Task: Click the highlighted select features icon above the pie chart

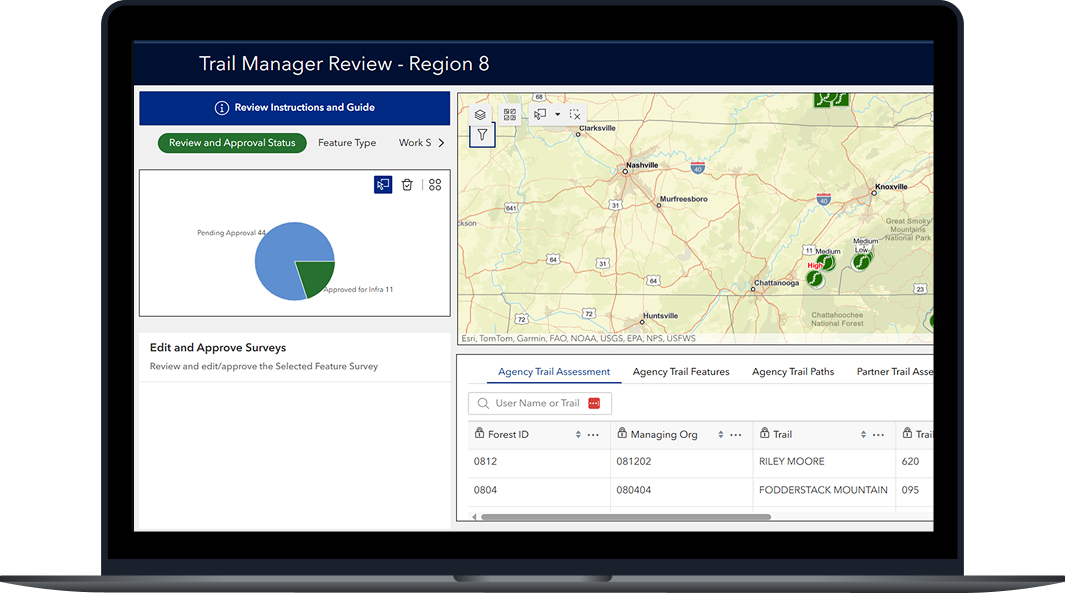Action: [x=383, y=184]
